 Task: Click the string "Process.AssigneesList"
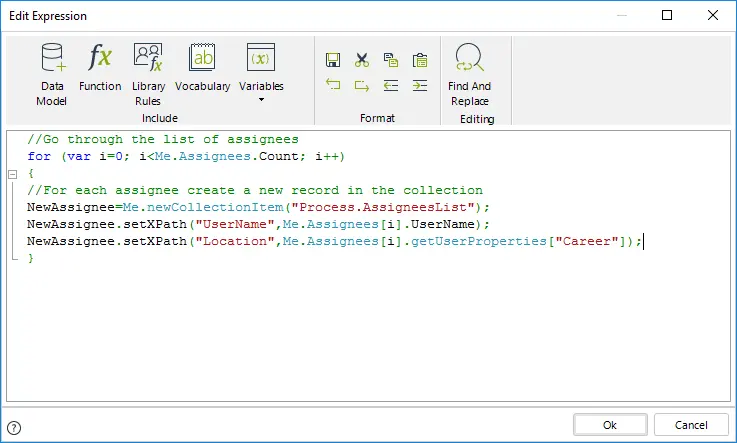point(383,207)
